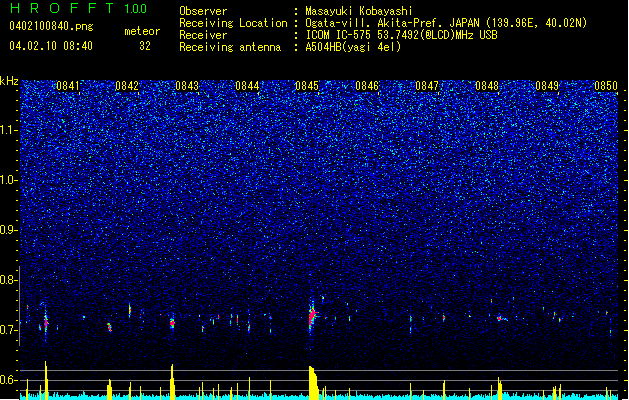Screen dimensions: 629x400
Task: Click the 0841 time marker
Action: coord(67,86)
